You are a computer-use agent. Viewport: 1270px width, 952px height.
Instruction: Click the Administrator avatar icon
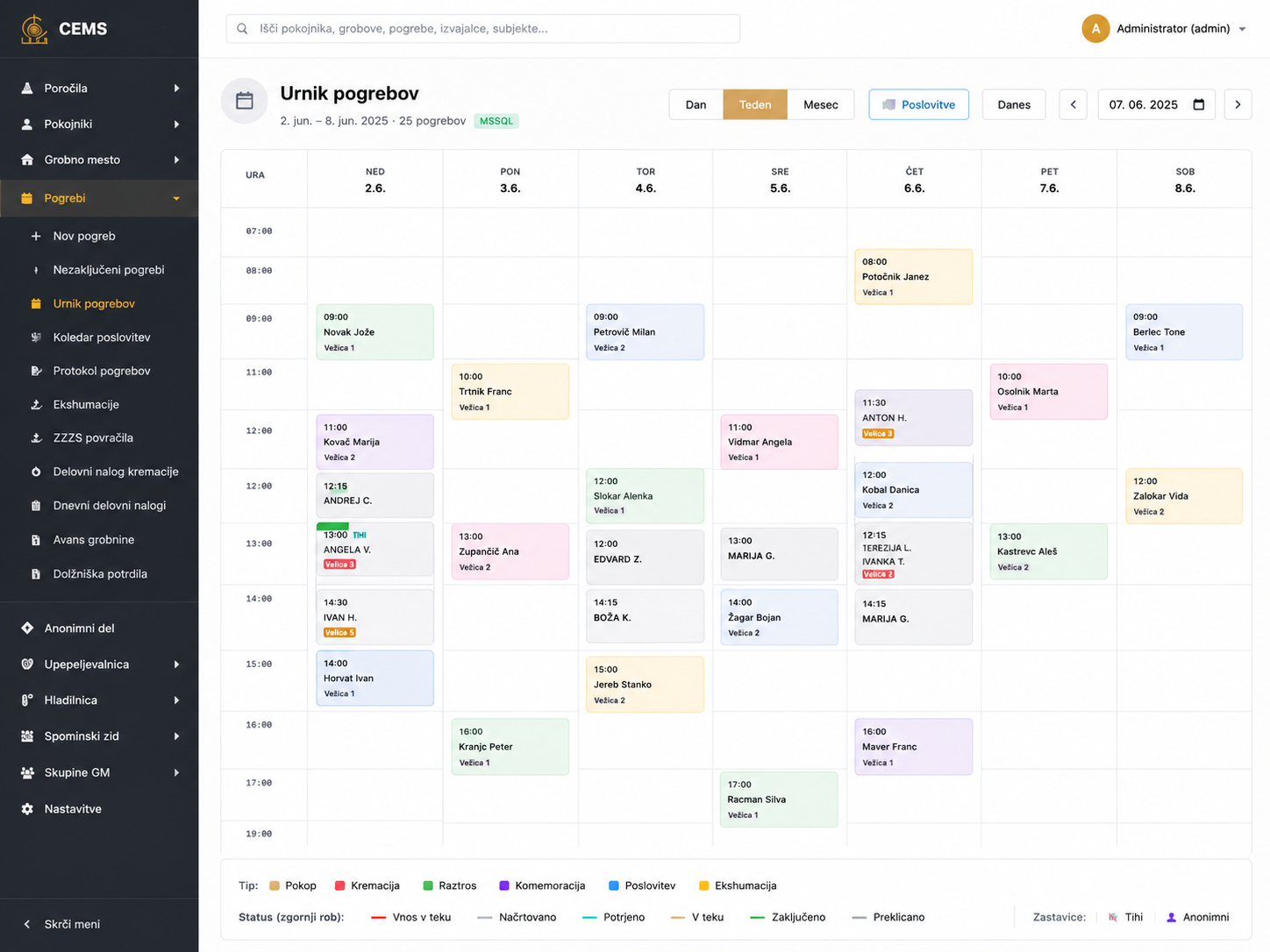point(1095,29)
